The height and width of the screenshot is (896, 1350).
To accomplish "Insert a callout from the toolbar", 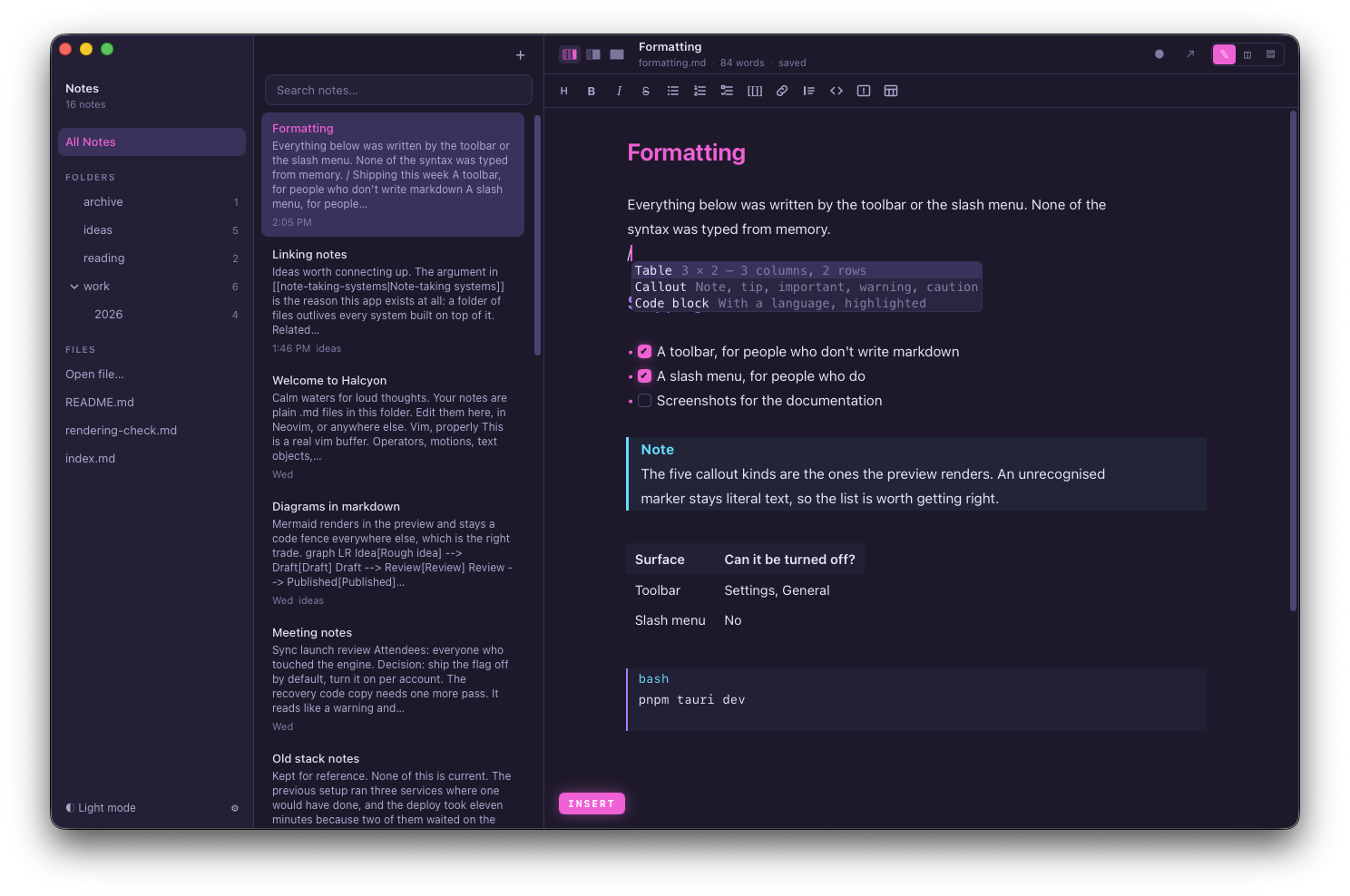I will 864,91.
